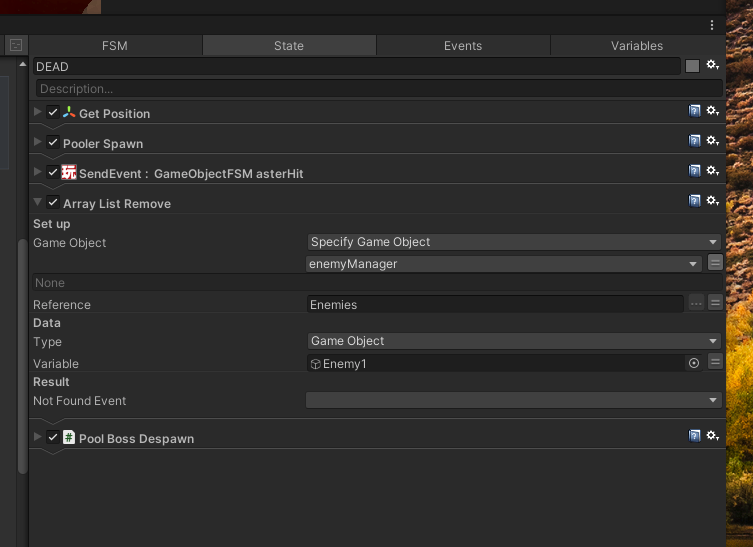Image resolution: width=753 pixels, height=547 pixels.
Task: Open help for SendEvent action
Action: (694, 171)
